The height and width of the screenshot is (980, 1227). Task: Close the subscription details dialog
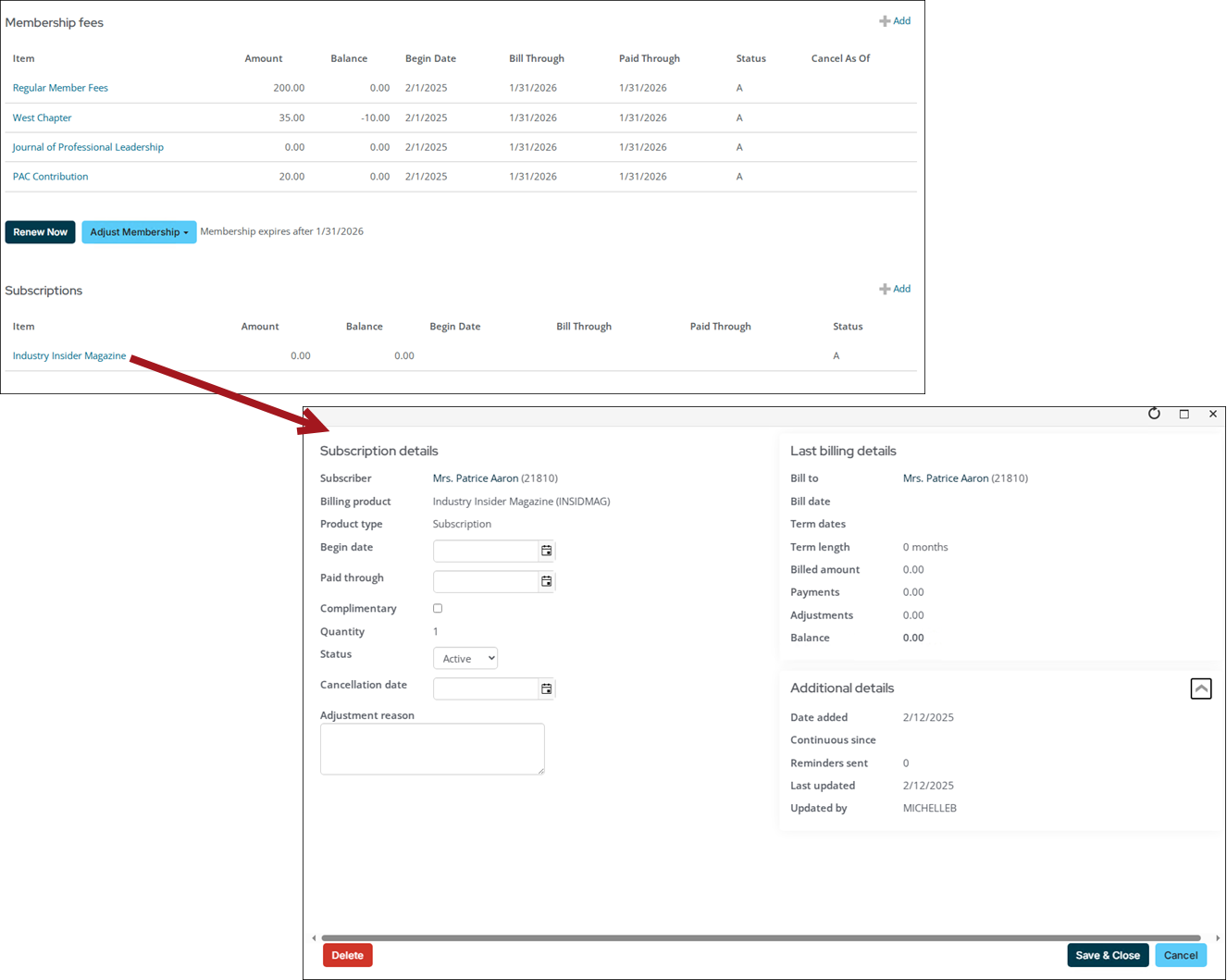click(1212, 414)
